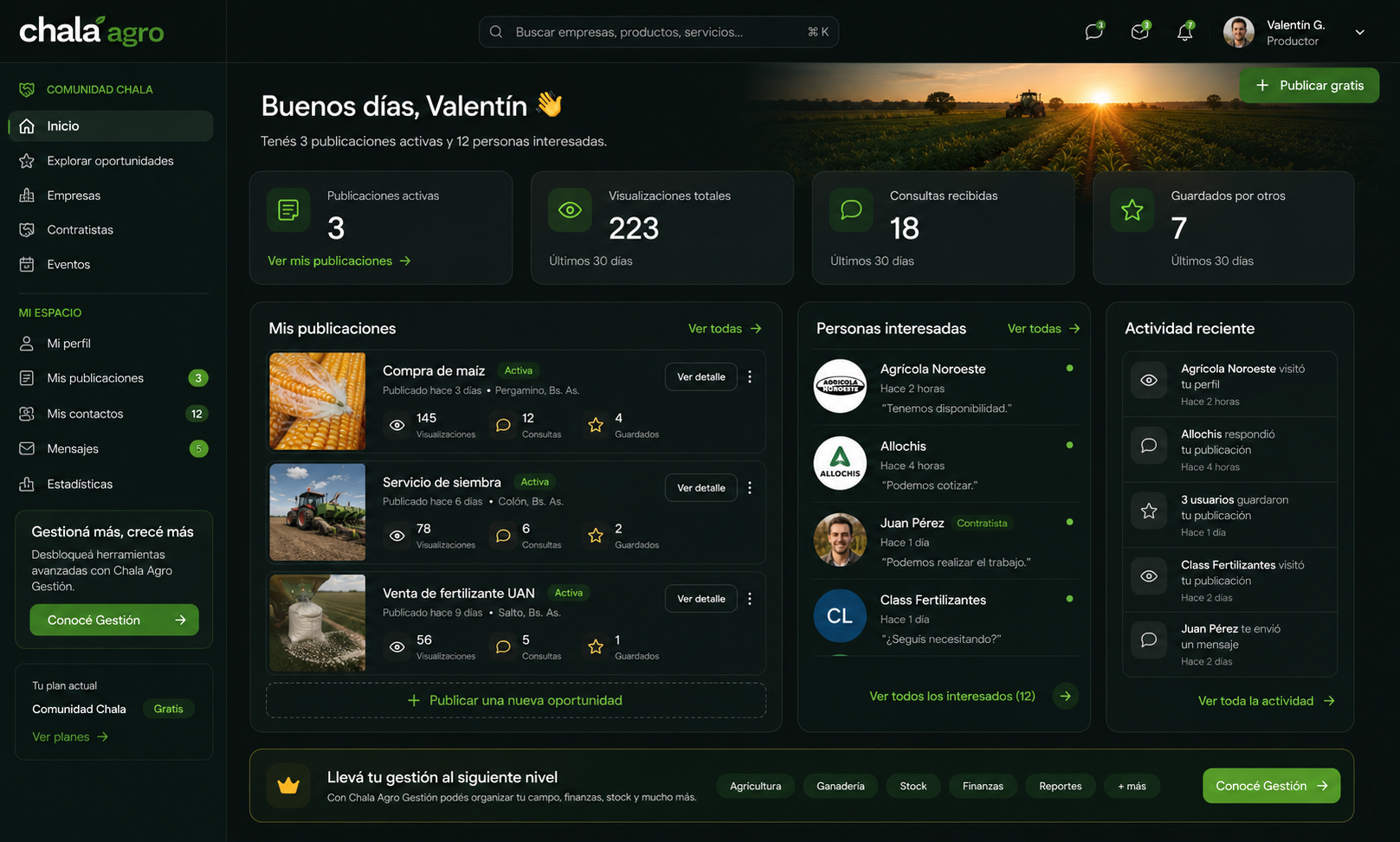
Task: Click the search magnifier icon
Action: pyautogui.click(x=496, y=32)
